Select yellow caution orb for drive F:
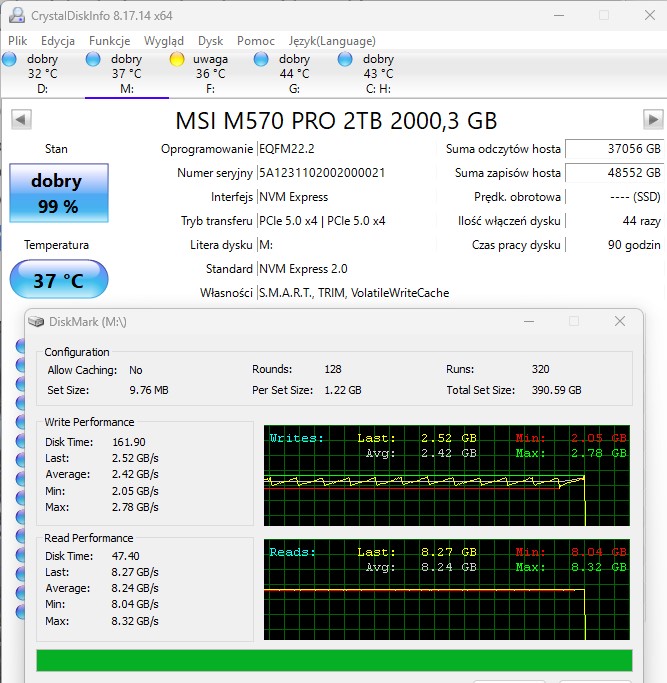This screenshot has height=683, width=667. coord(177,60)
